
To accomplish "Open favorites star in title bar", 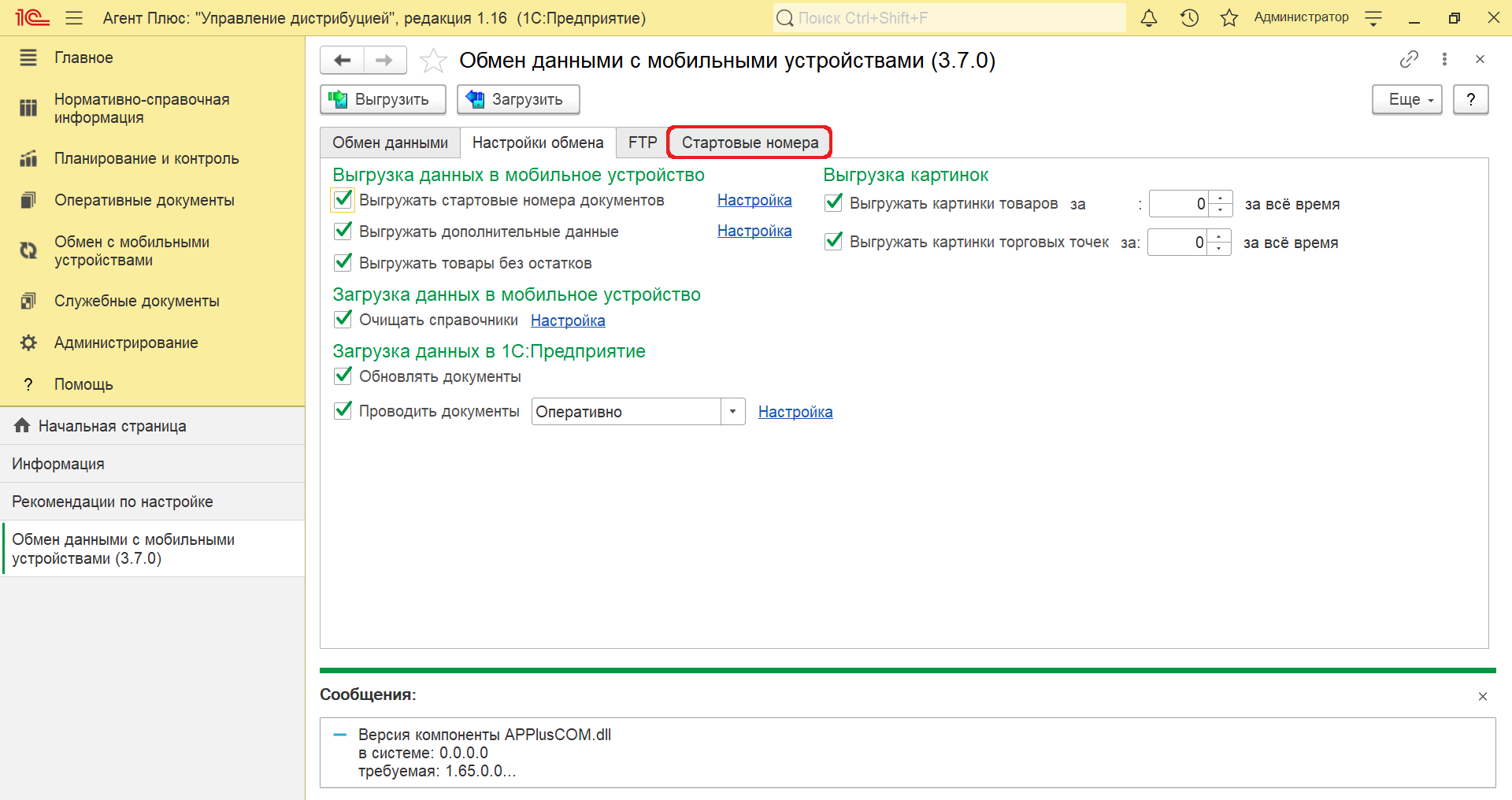I will 1229,17.
